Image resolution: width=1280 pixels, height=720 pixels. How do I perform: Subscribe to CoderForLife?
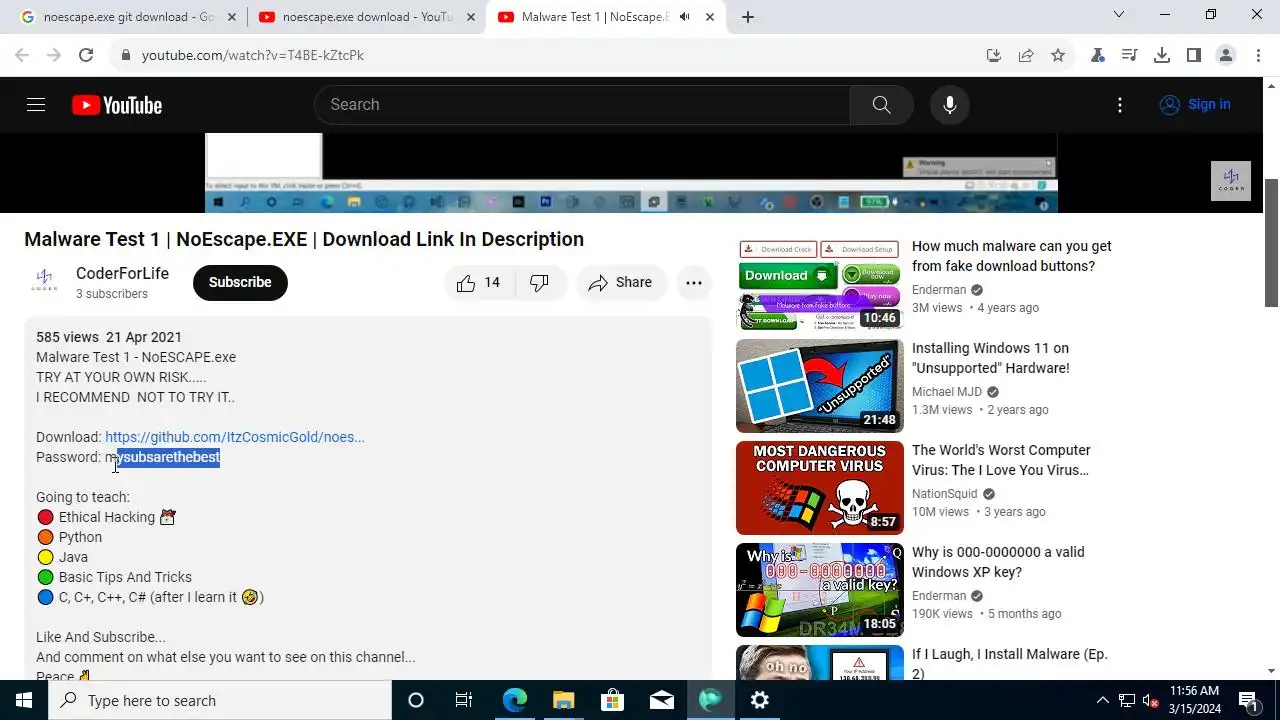coord(240,283)
